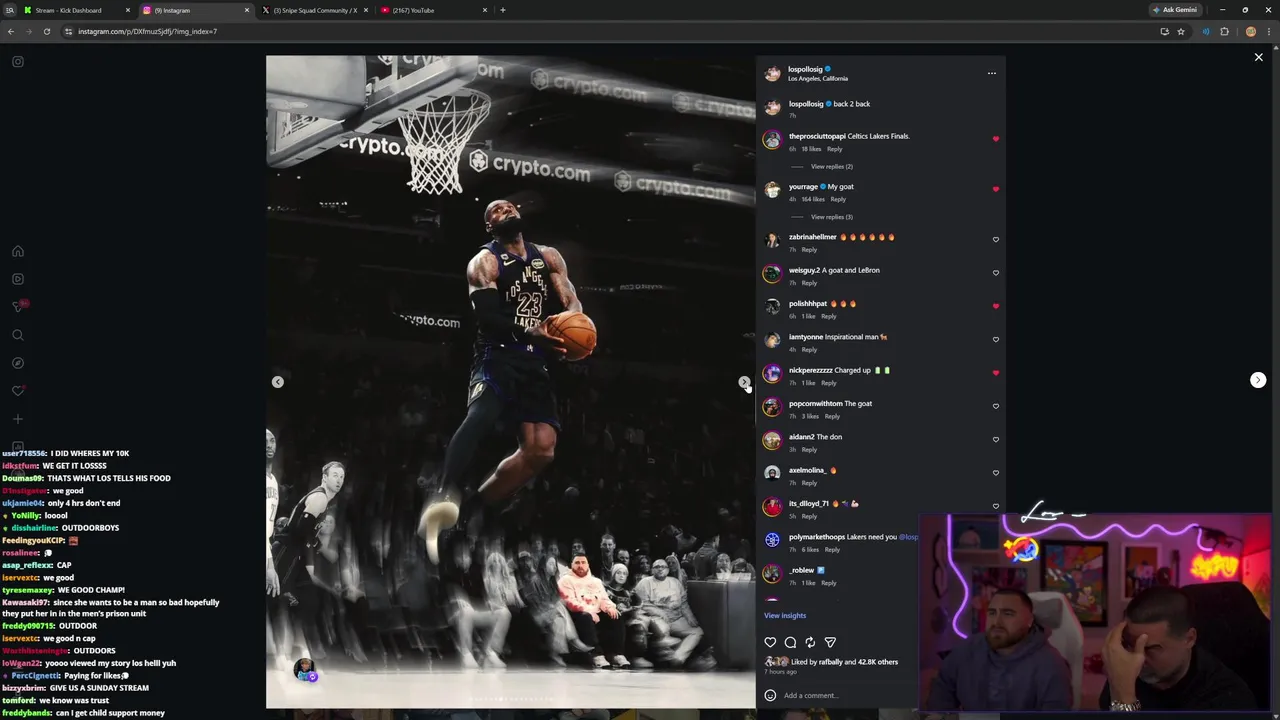Show previous image in carousel
The width and height of the screenshot is (1280, 720).
pos(278,382)
